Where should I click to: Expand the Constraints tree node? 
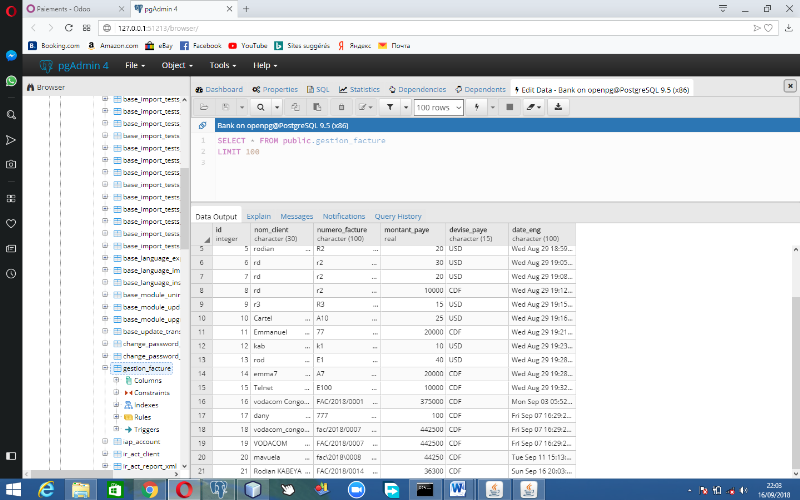pyautogui.click(x=117, y=392)
